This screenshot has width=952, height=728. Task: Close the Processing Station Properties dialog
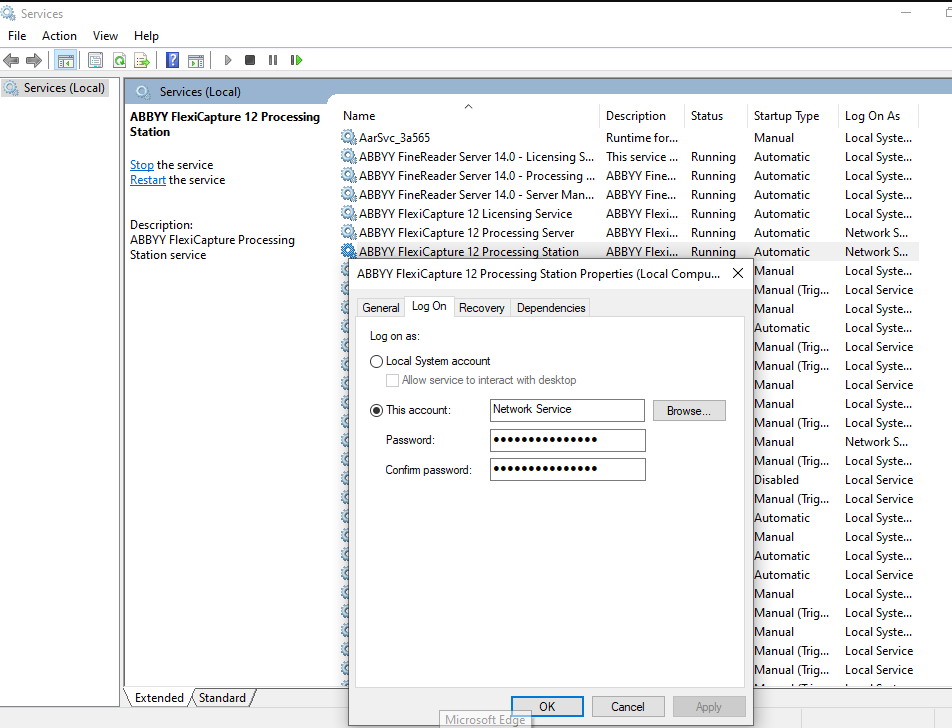(738, 273)
